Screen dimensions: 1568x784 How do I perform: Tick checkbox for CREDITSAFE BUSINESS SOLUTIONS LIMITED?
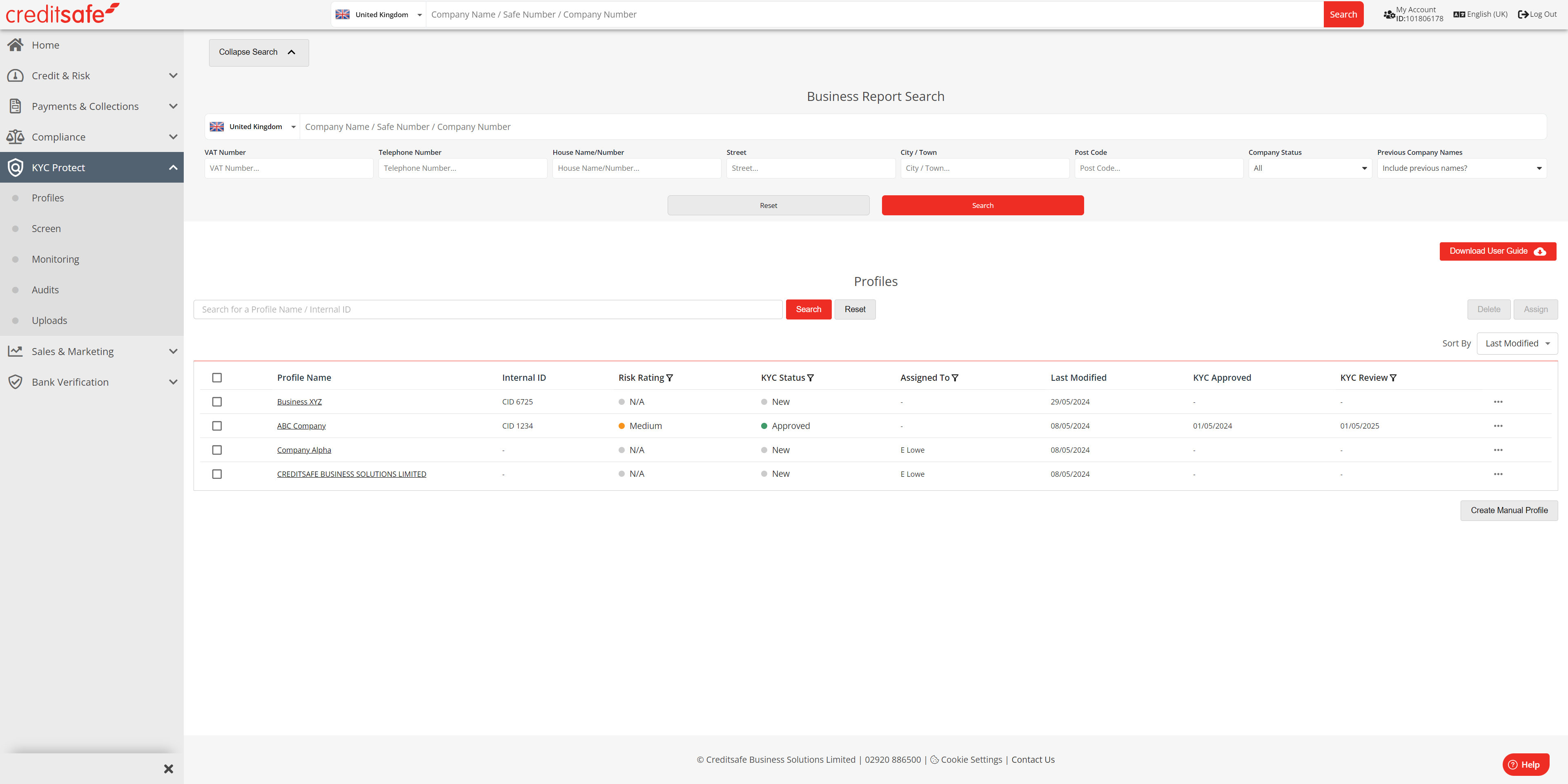[x=217, y=474]
